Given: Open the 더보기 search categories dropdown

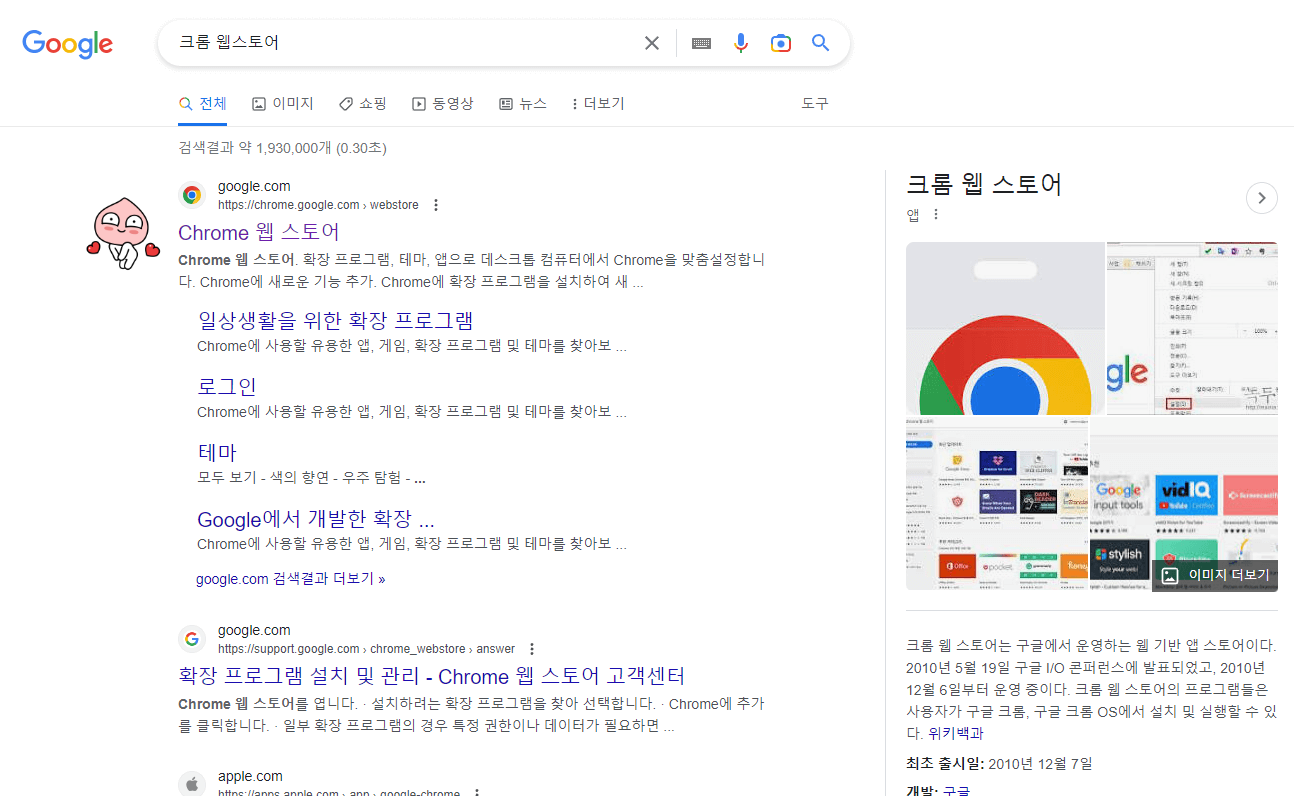Looking at the screenshot, I should pyautogui.click(x=596, y=103).
